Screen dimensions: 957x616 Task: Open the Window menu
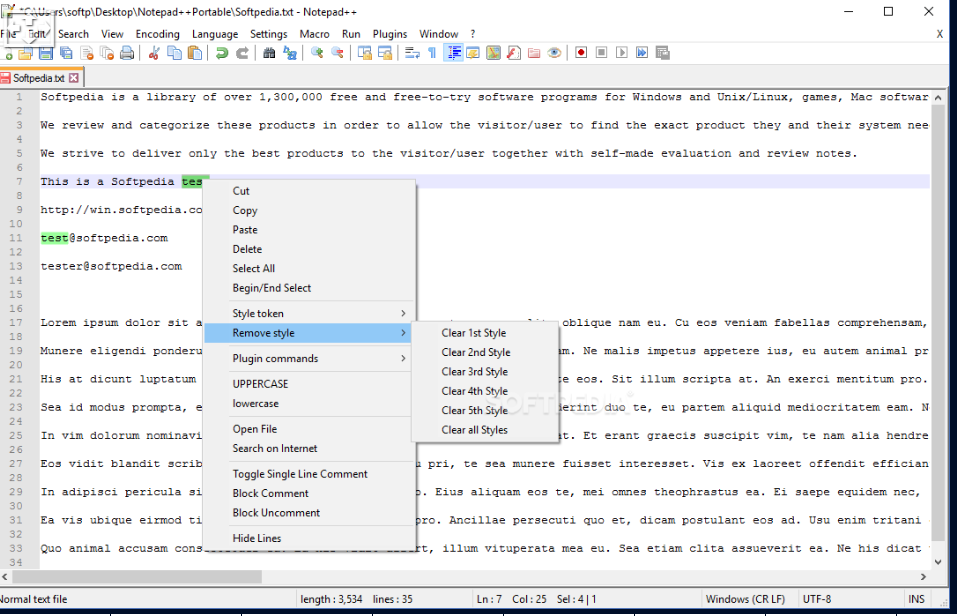click(438, 34)
